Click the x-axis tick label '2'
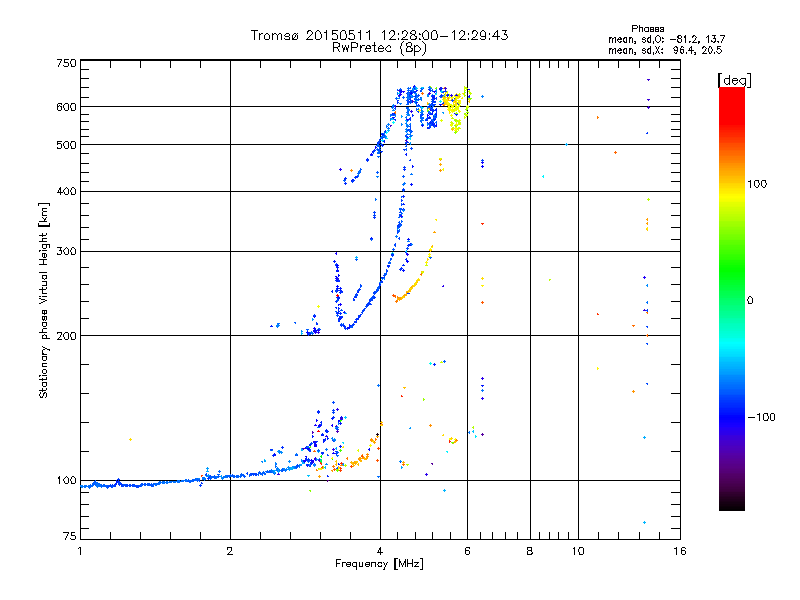Screen dimensions: 800x600 click(230, 551)
